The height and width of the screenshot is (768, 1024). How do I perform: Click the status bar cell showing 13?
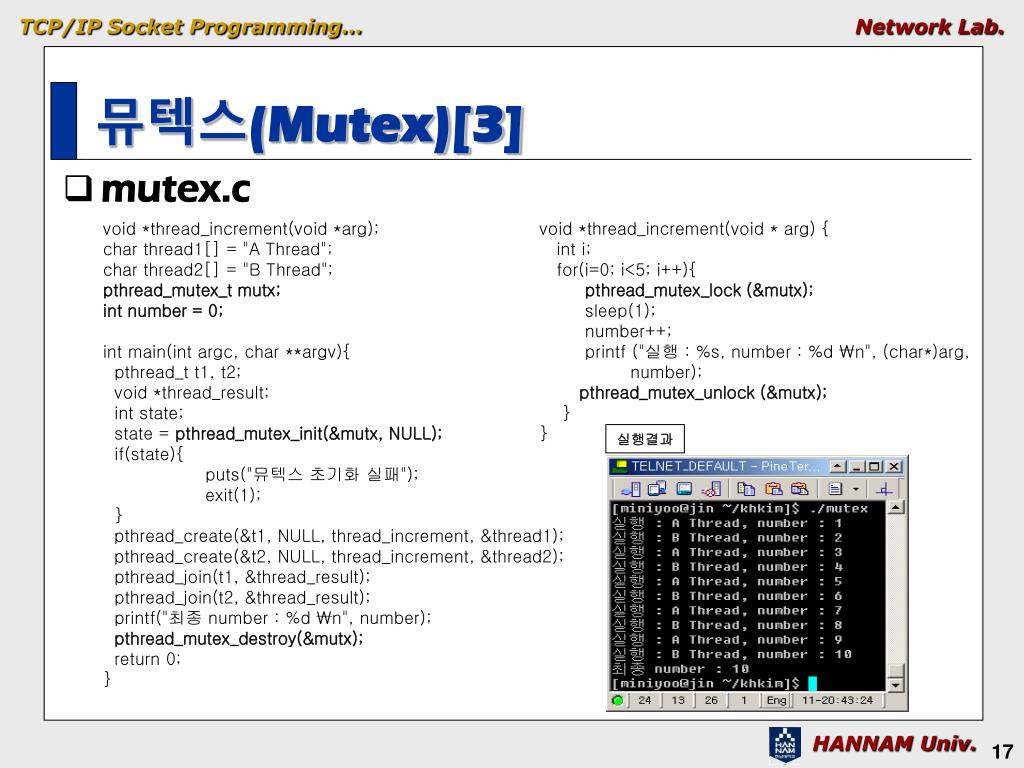pyautogui.click(x=678, y=700)
